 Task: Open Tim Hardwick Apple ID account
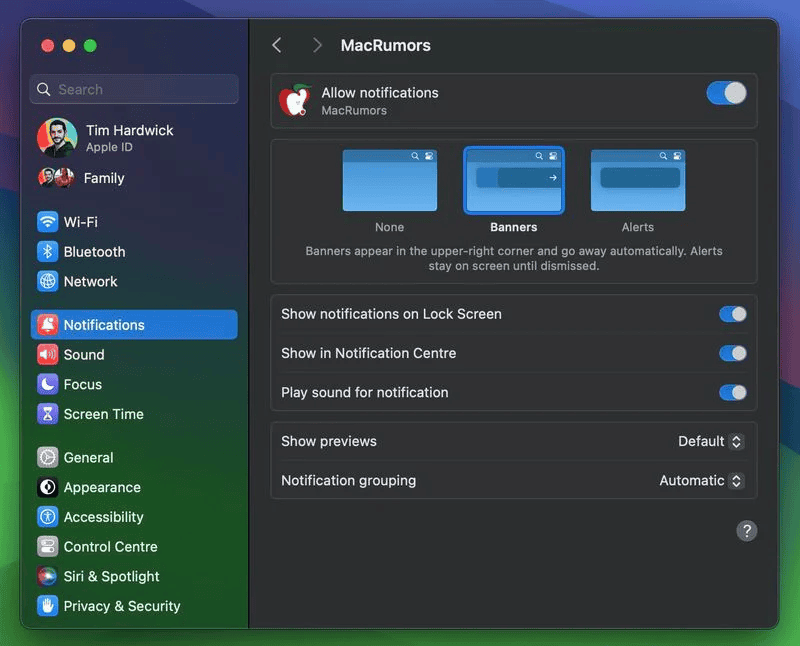(129, 138)
